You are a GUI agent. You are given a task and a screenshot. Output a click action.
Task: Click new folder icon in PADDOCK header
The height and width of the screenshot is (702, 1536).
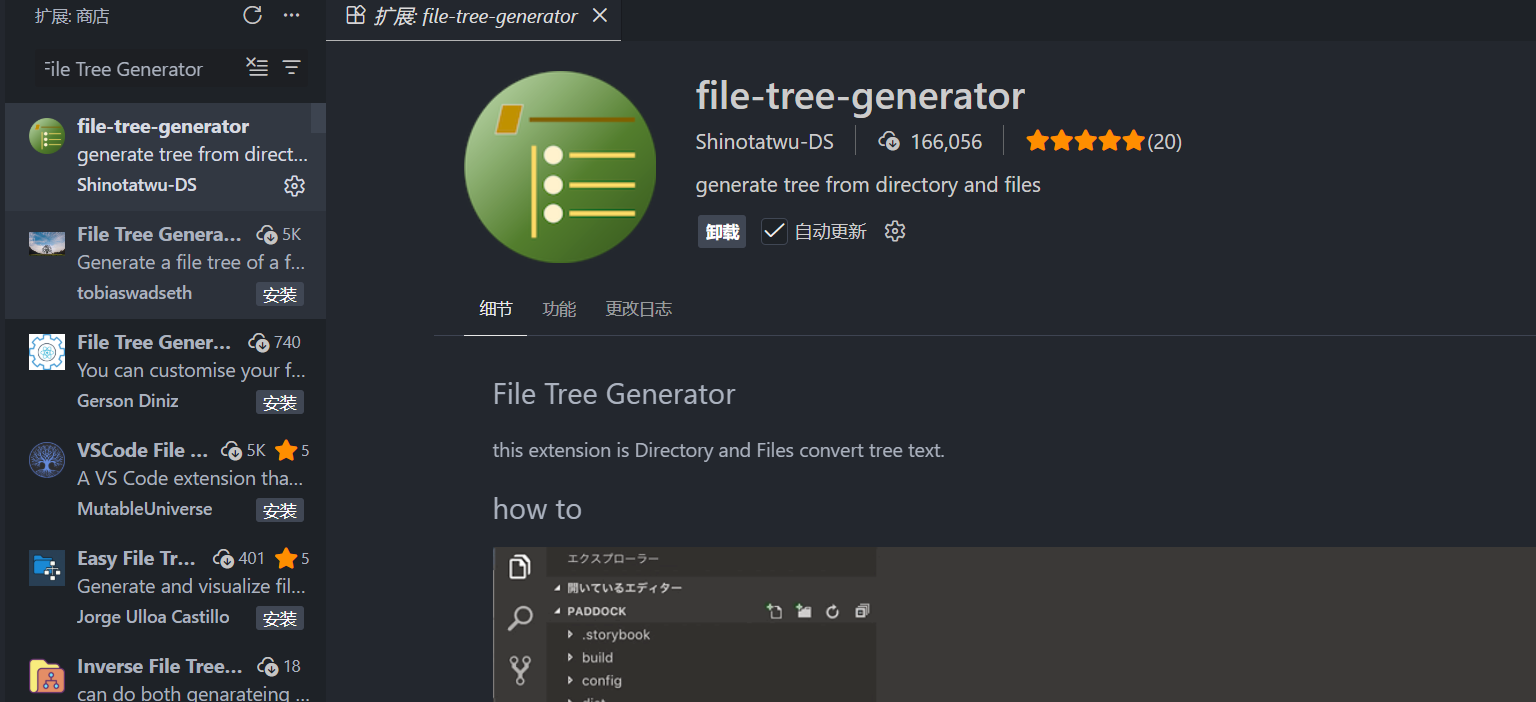803,611
